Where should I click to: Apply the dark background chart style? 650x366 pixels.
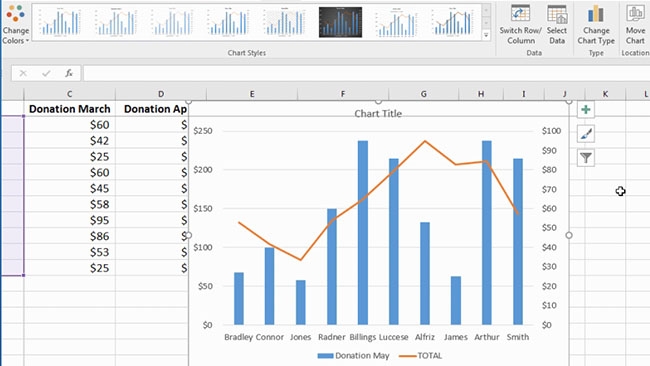[340, 22]
